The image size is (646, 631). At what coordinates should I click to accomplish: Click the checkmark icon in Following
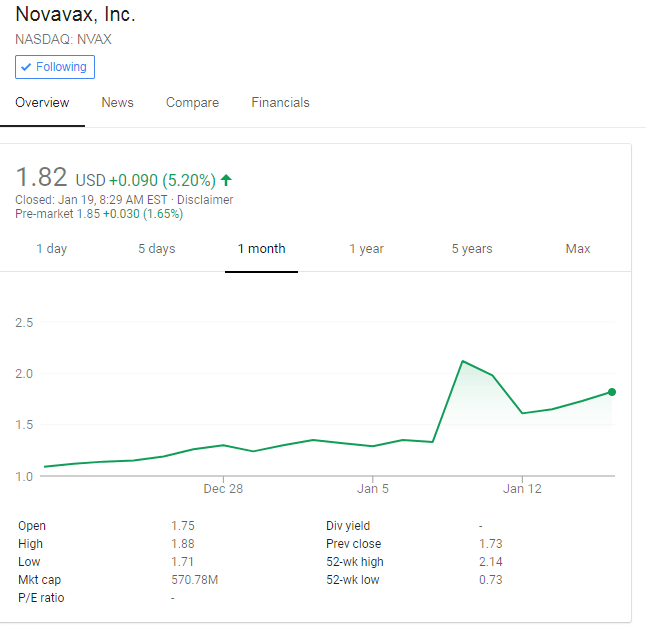pos(26,67)
